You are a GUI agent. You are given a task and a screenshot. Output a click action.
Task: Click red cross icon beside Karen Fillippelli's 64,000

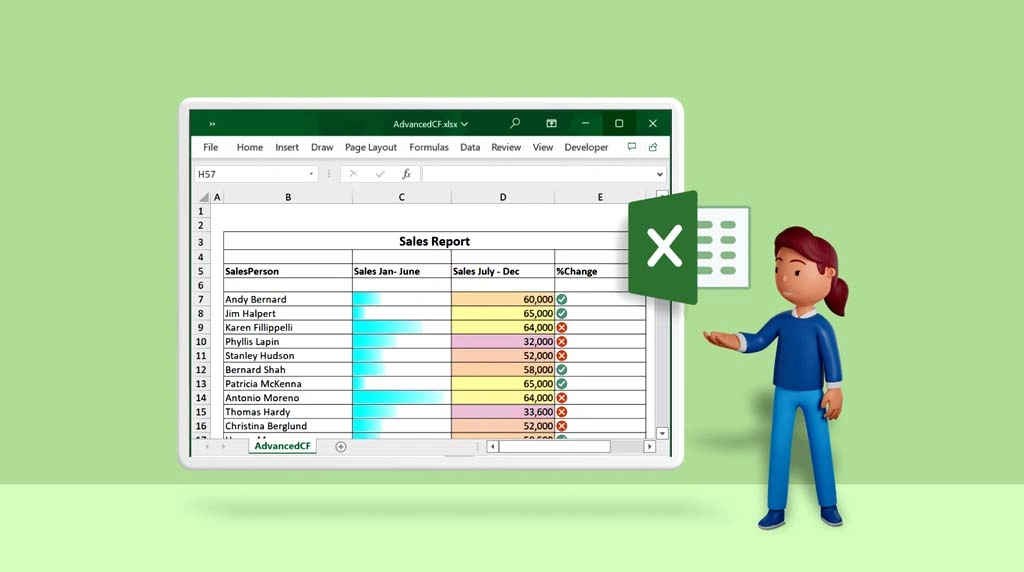click(562, 327)
